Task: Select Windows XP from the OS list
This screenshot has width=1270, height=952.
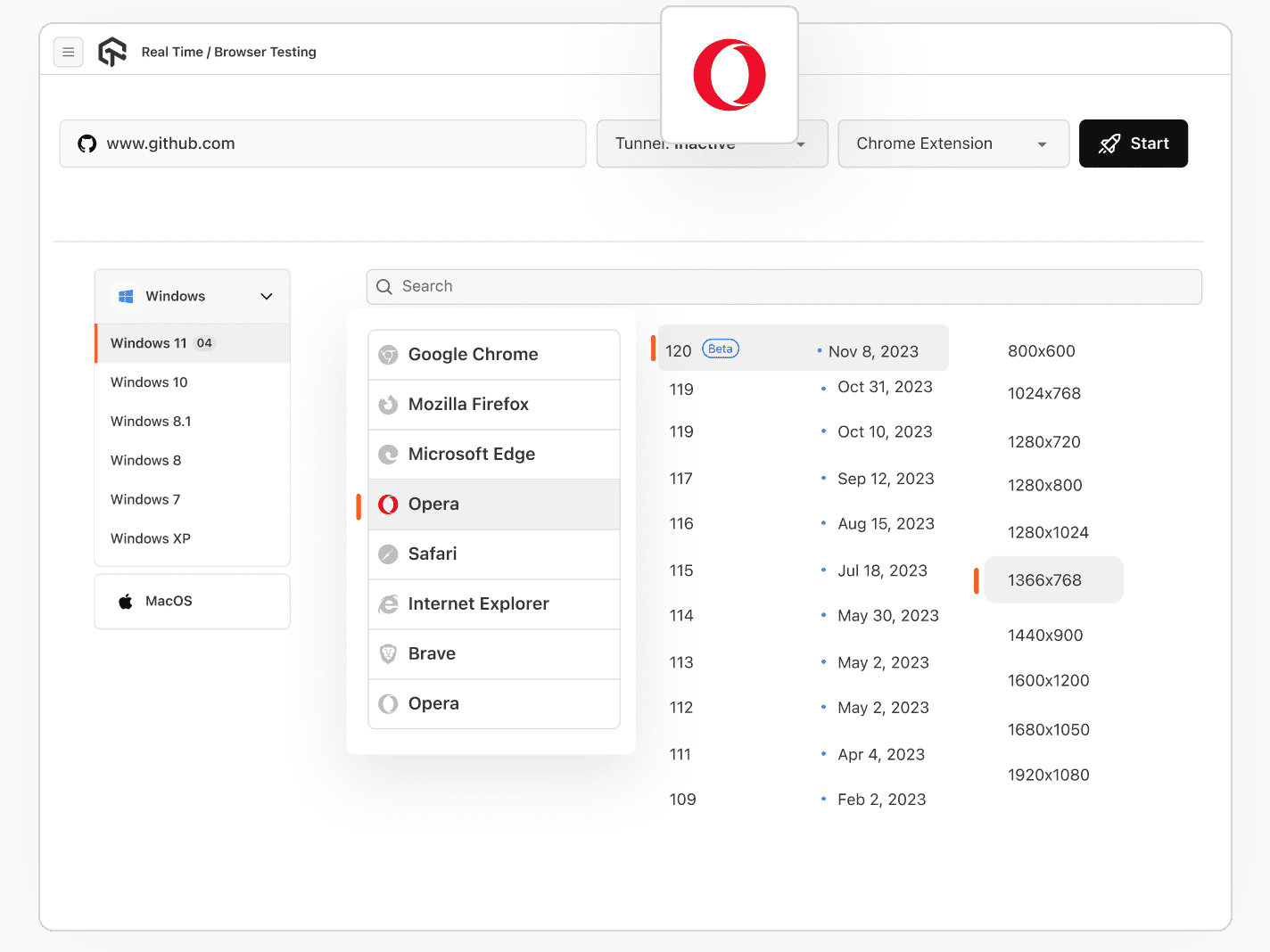Action: click(x=151, y=538)
